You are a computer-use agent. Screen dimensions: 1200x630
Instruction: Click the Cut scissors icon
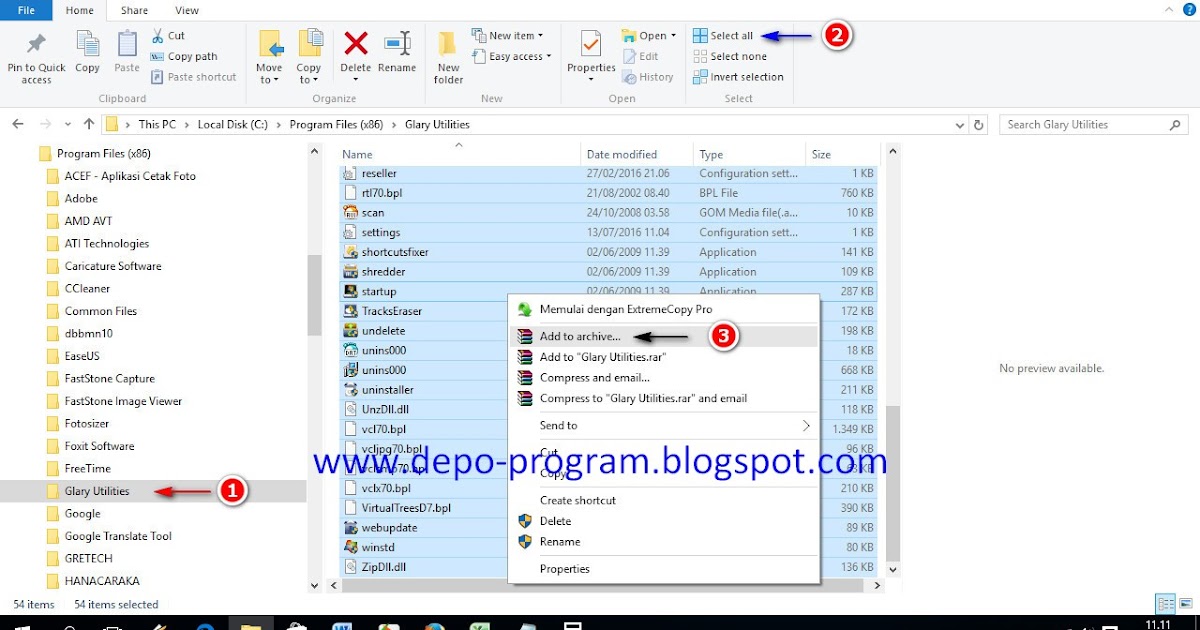point(158,35)
